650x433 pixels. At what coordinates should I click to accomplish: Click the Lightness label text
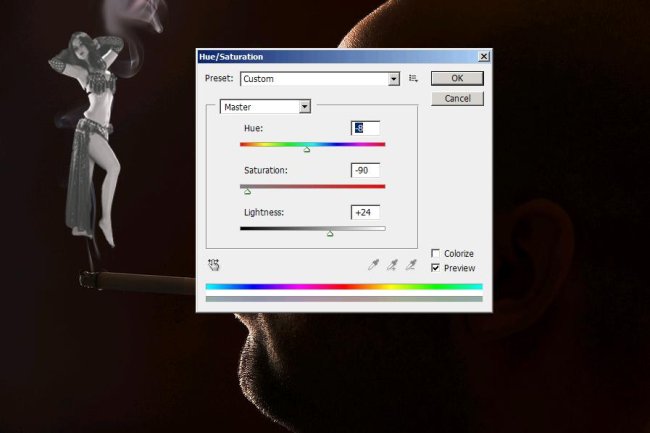264,213
